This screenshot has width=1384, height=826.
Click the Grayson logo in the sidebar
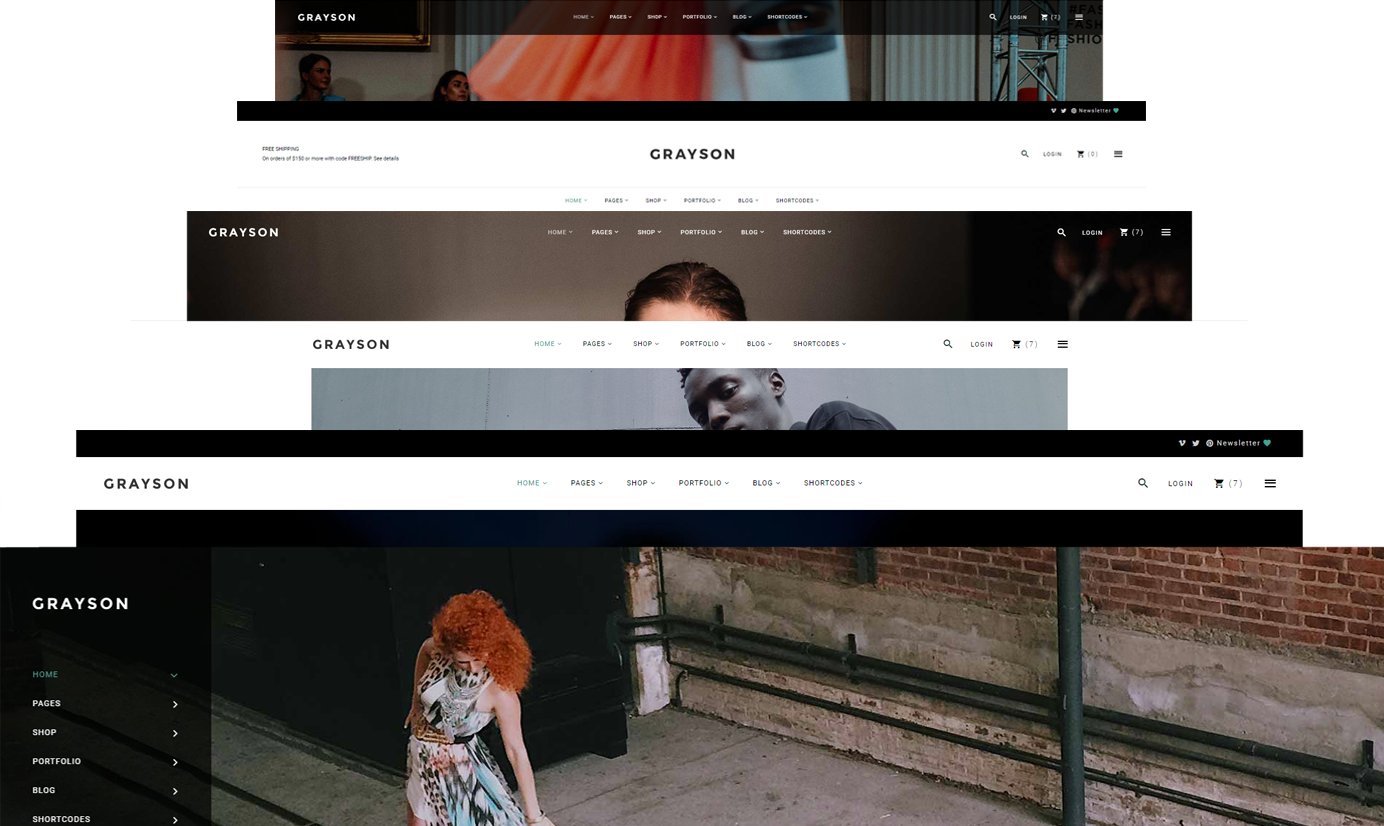pyautogui.click(x=80, y=604)
